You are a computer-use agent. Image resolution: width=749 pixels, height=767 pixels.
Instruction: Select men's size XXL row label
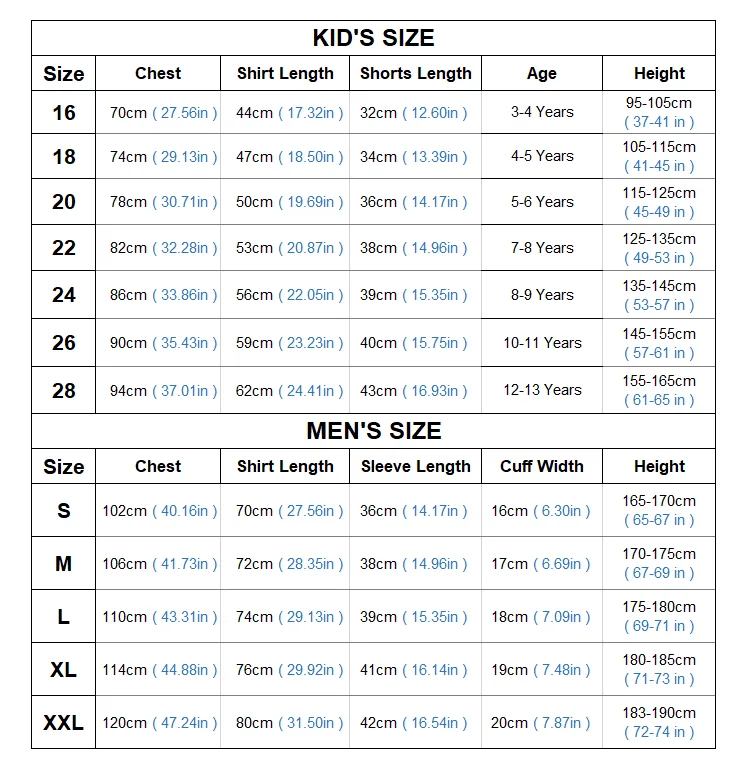pos(63,722)
